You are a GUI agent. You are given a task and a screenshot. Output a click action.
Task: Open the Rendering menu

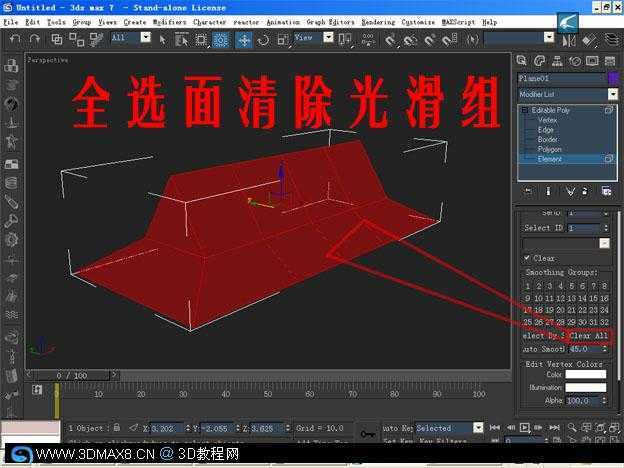pos(378,22)
